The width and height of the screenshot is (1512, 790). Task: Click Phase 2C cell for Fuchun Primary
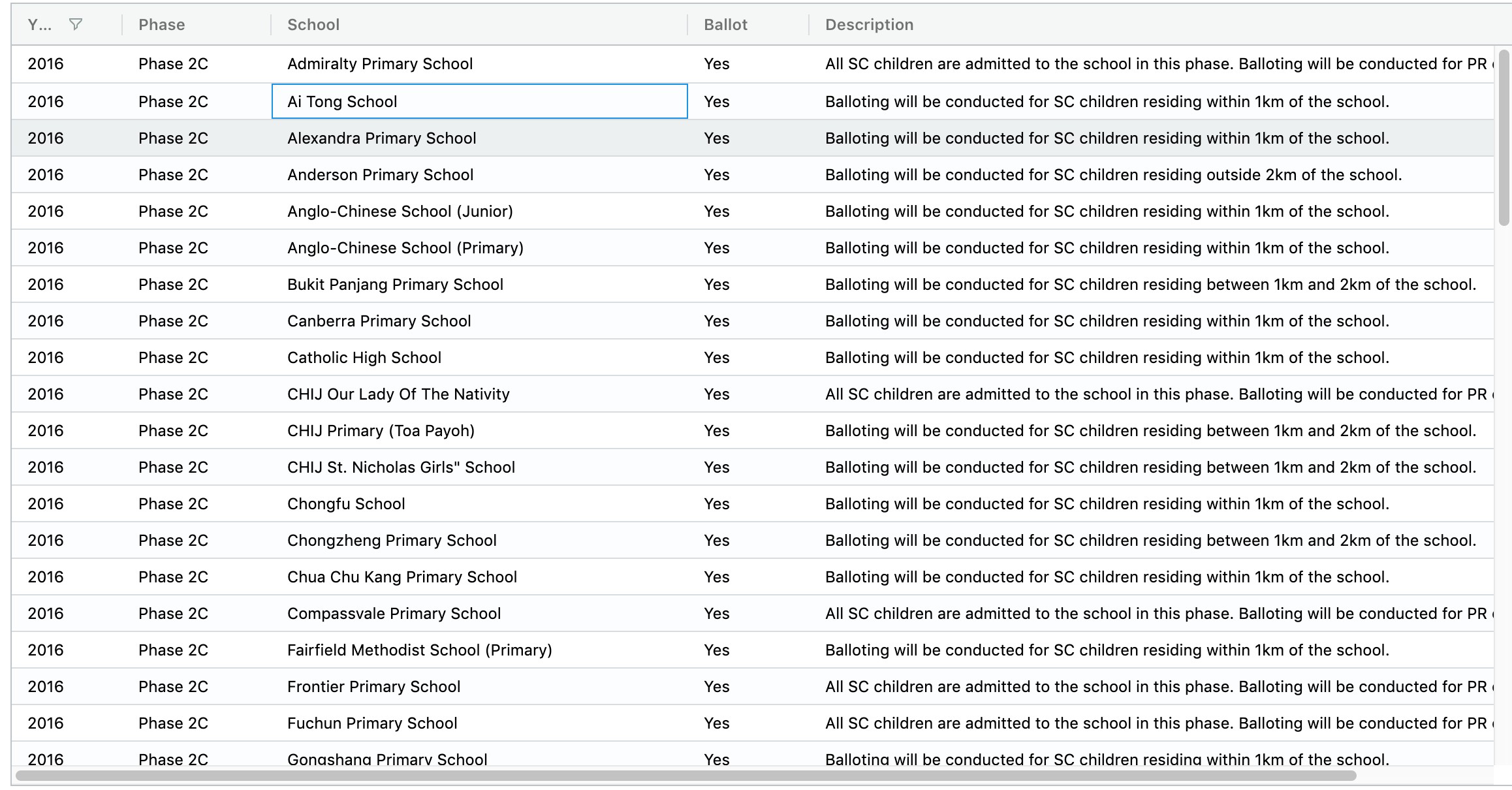173,723
